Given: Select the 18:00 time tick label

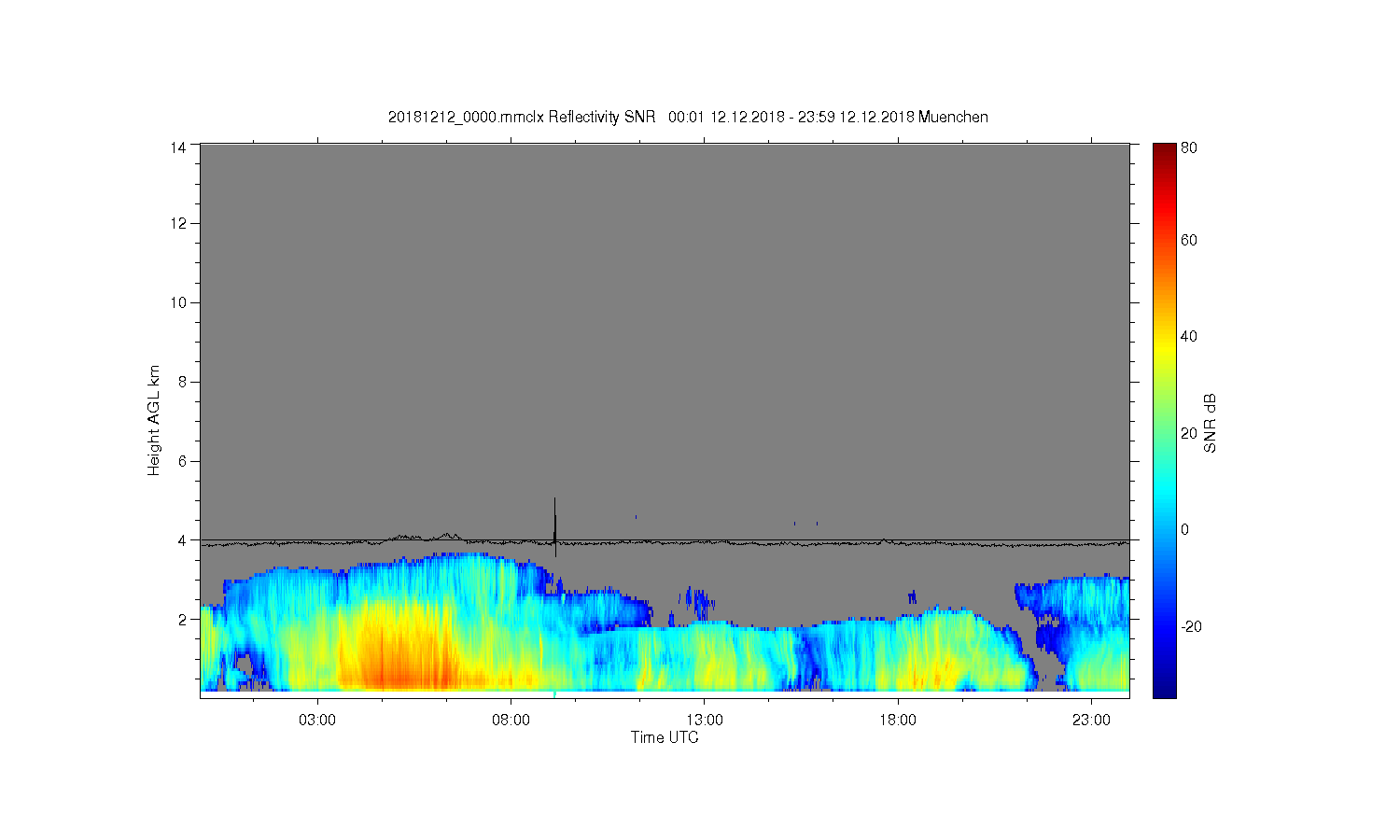Looking at the screenshot, I should coord(898,721).
